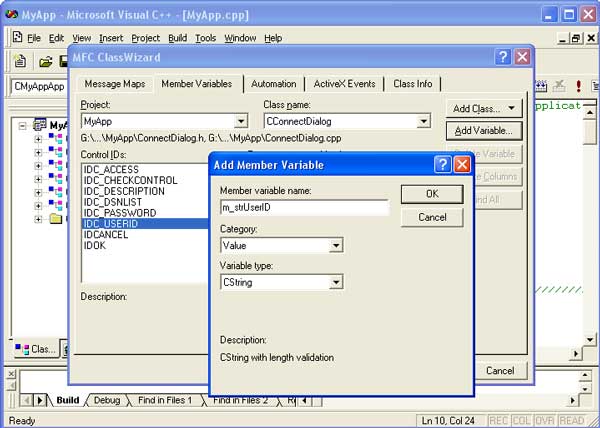Click the ClassView tab icon at bottom
Screen dimensions: 600x428
[x=22, y=349]
